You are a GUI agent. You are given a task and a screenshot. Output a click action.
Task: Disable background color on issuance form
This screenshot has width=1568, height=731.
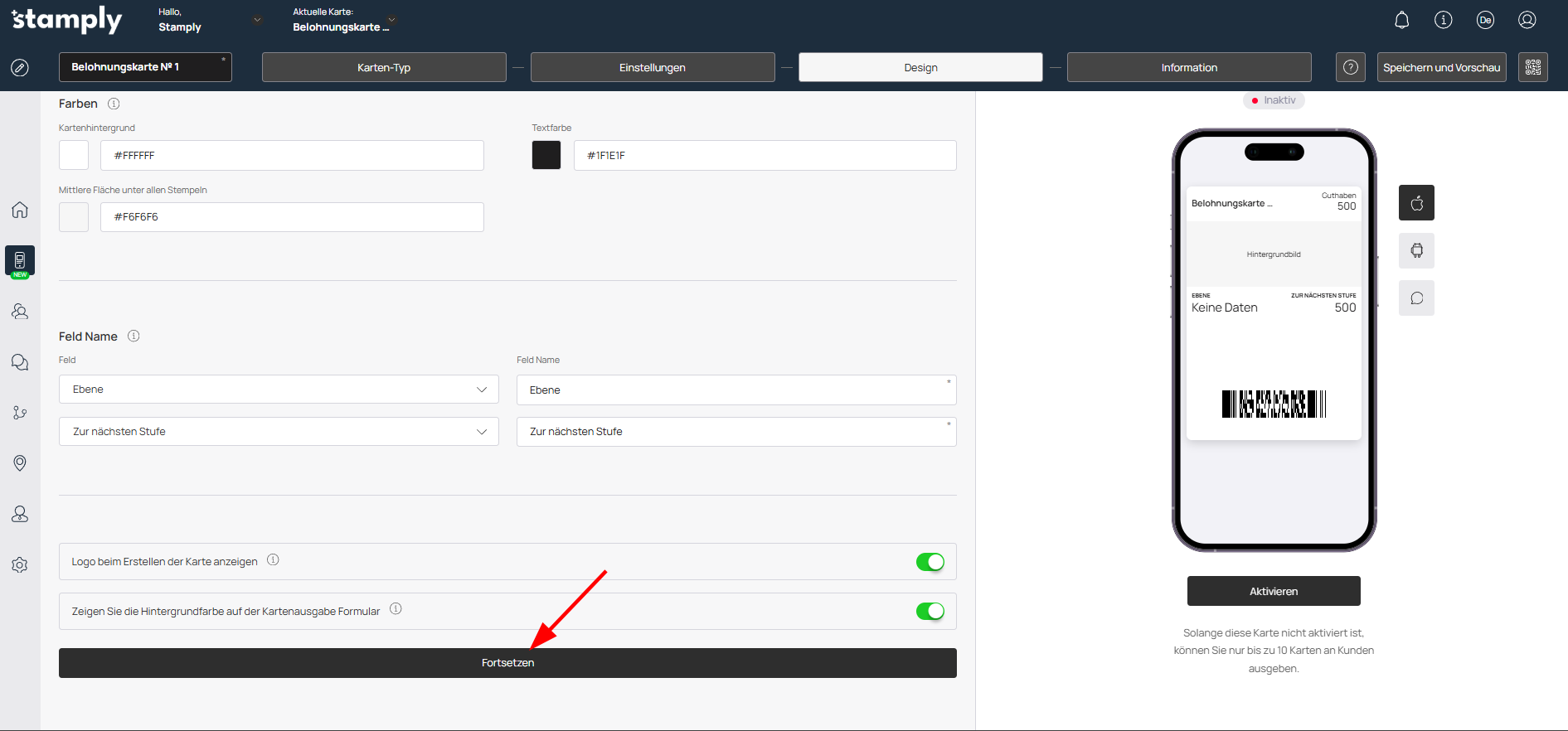pyautogui.click(x=930, y=612)
